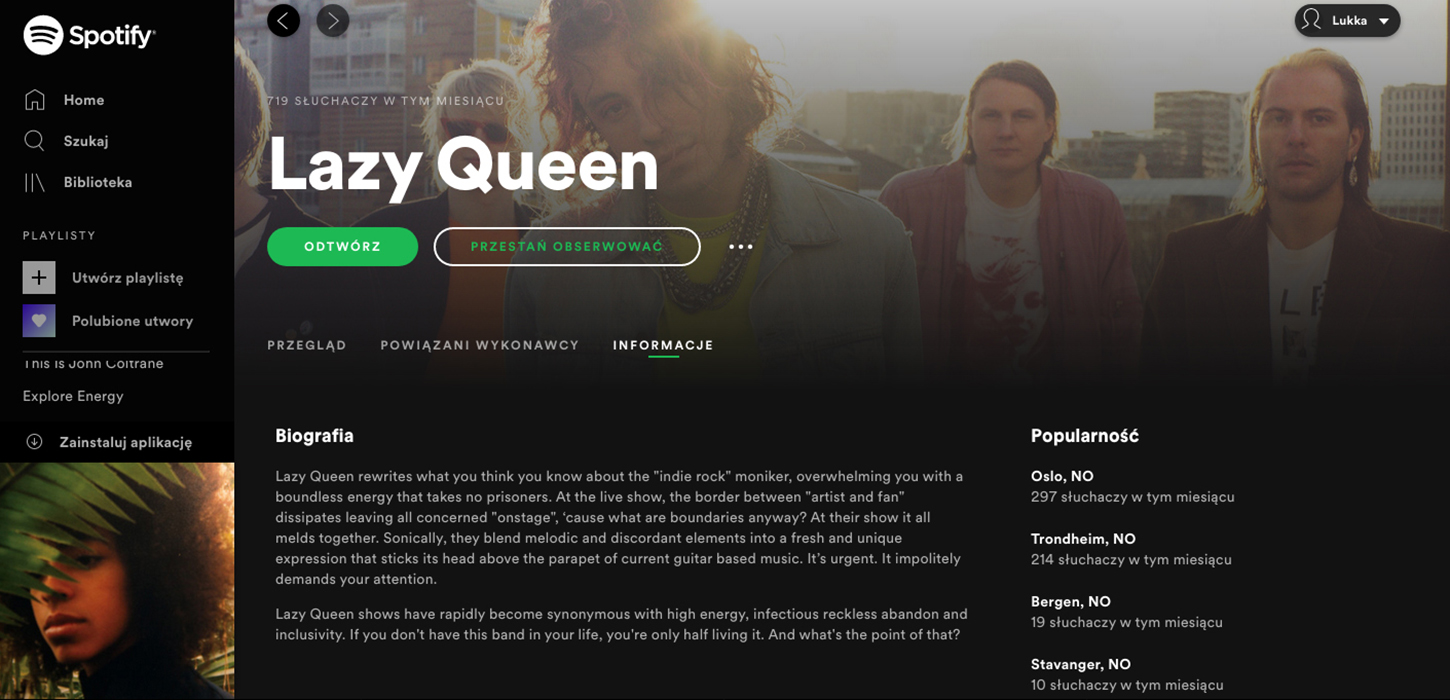Select the Informacje tab
Screen dimensions: 1450x700
[663, 345]
